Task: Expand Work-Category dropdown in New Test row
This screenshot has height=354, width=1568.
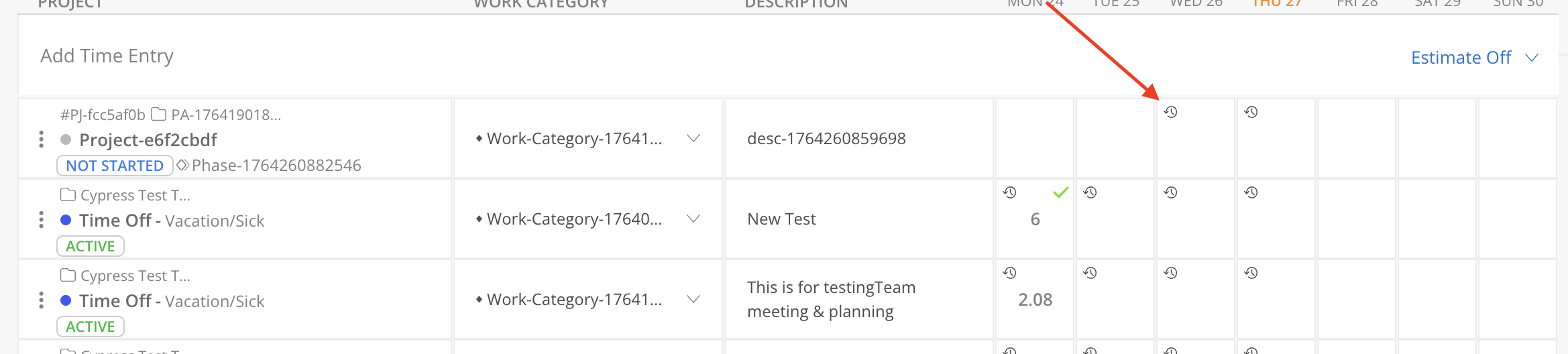Action: [693, 219]
